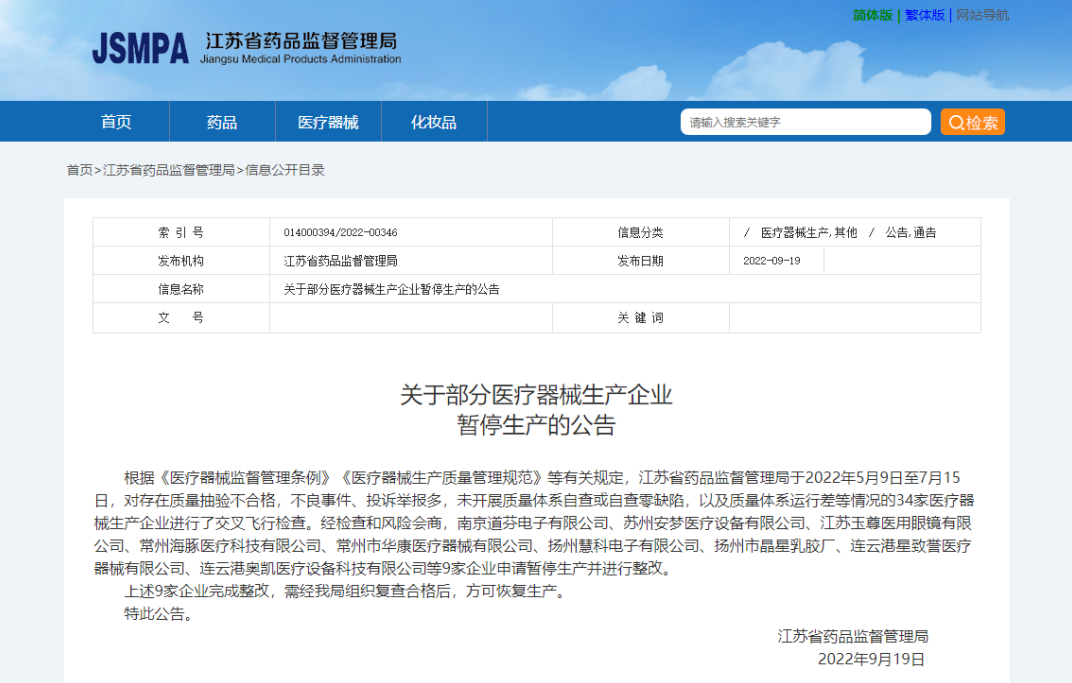Select the 医疗器械 navigation menu item
Screen dimensions: 1072x683
[328, 122]
